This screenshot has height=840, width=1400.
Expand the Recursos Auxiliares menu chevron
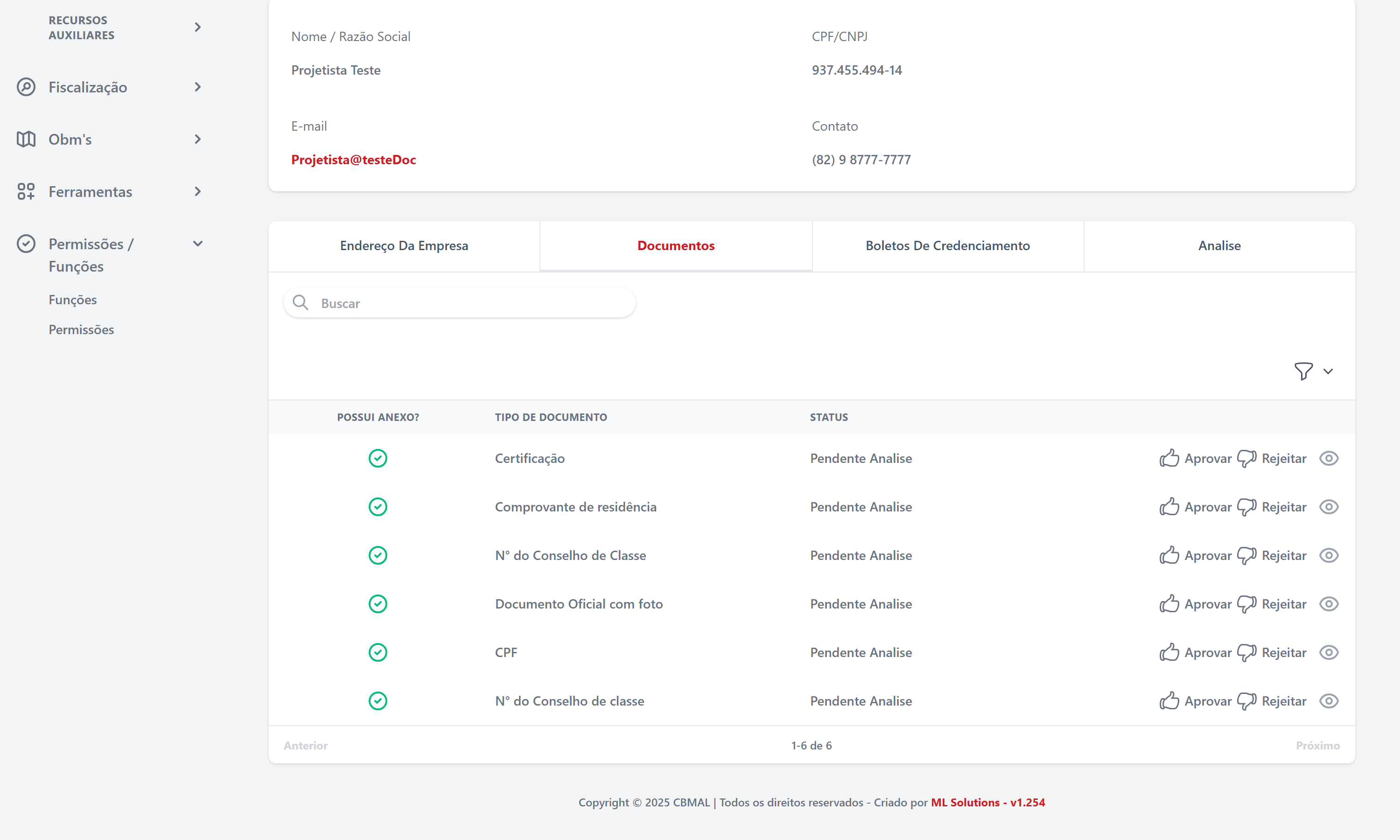point(197,27)
